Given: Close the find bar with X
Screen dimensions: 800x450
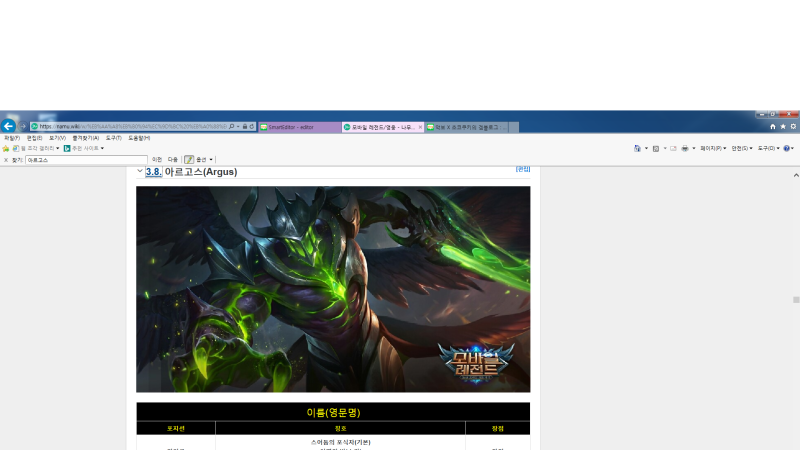Looking at the screenshot, I should pyautogui.click(x=6, y=160).
